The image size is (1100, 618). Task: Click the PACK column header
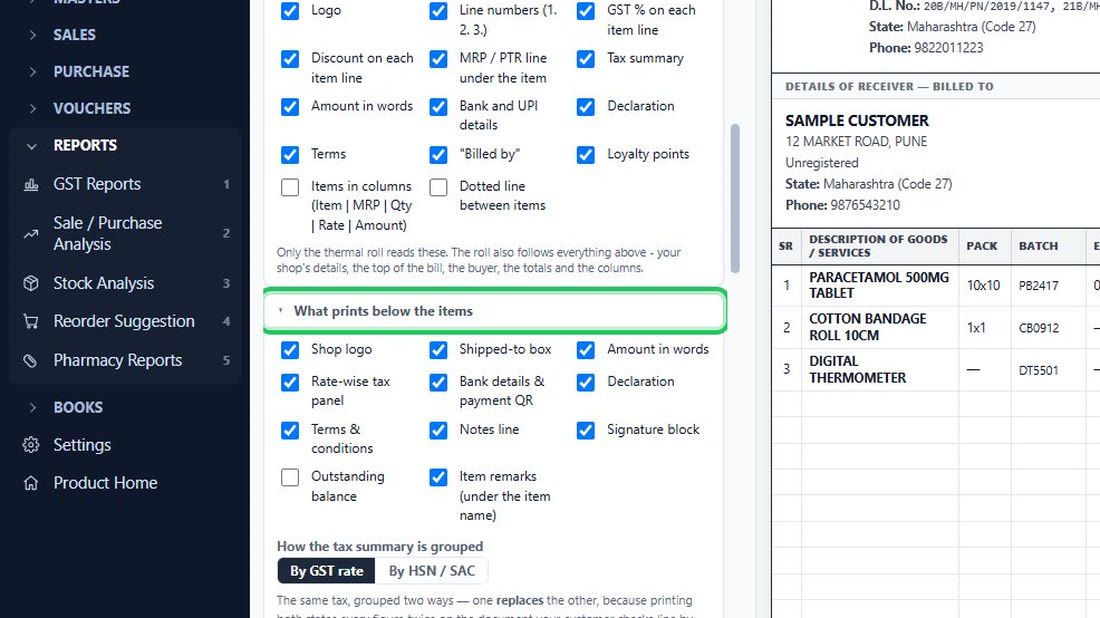click(x=981, y=246)
